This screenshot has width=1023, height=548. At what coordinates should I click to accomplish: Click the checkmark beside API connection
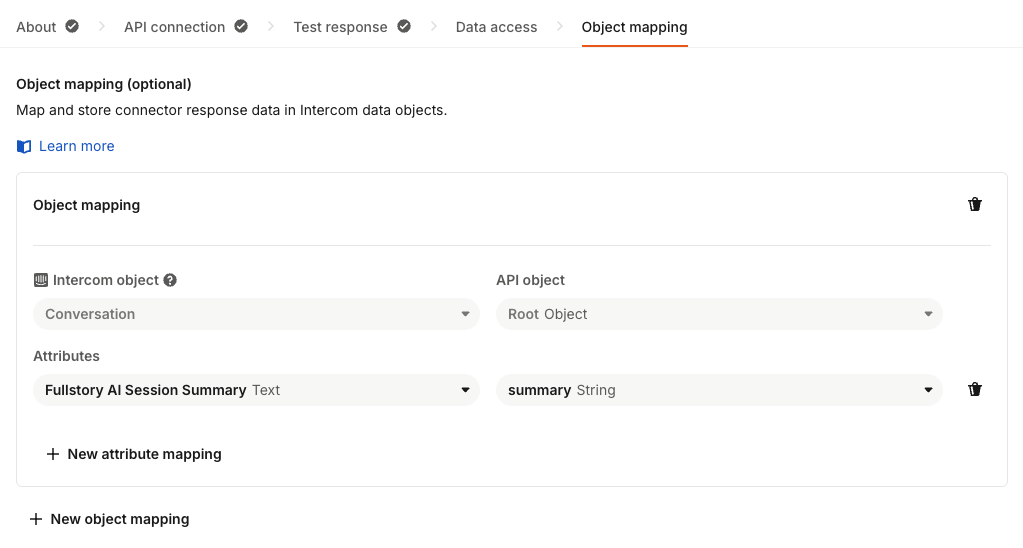(x=241, y=27)
